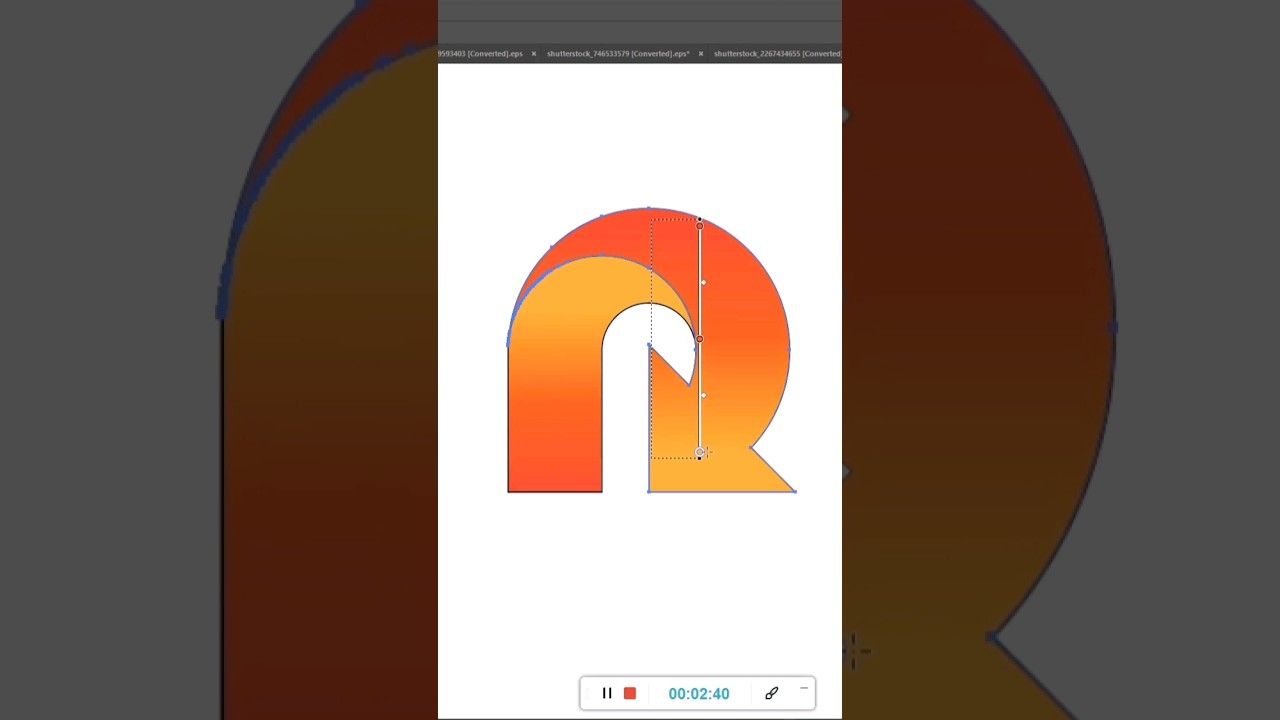Screen dimensions: 1280x720
Task: Click the 00:02:40 recording timer
Action: 699,693
